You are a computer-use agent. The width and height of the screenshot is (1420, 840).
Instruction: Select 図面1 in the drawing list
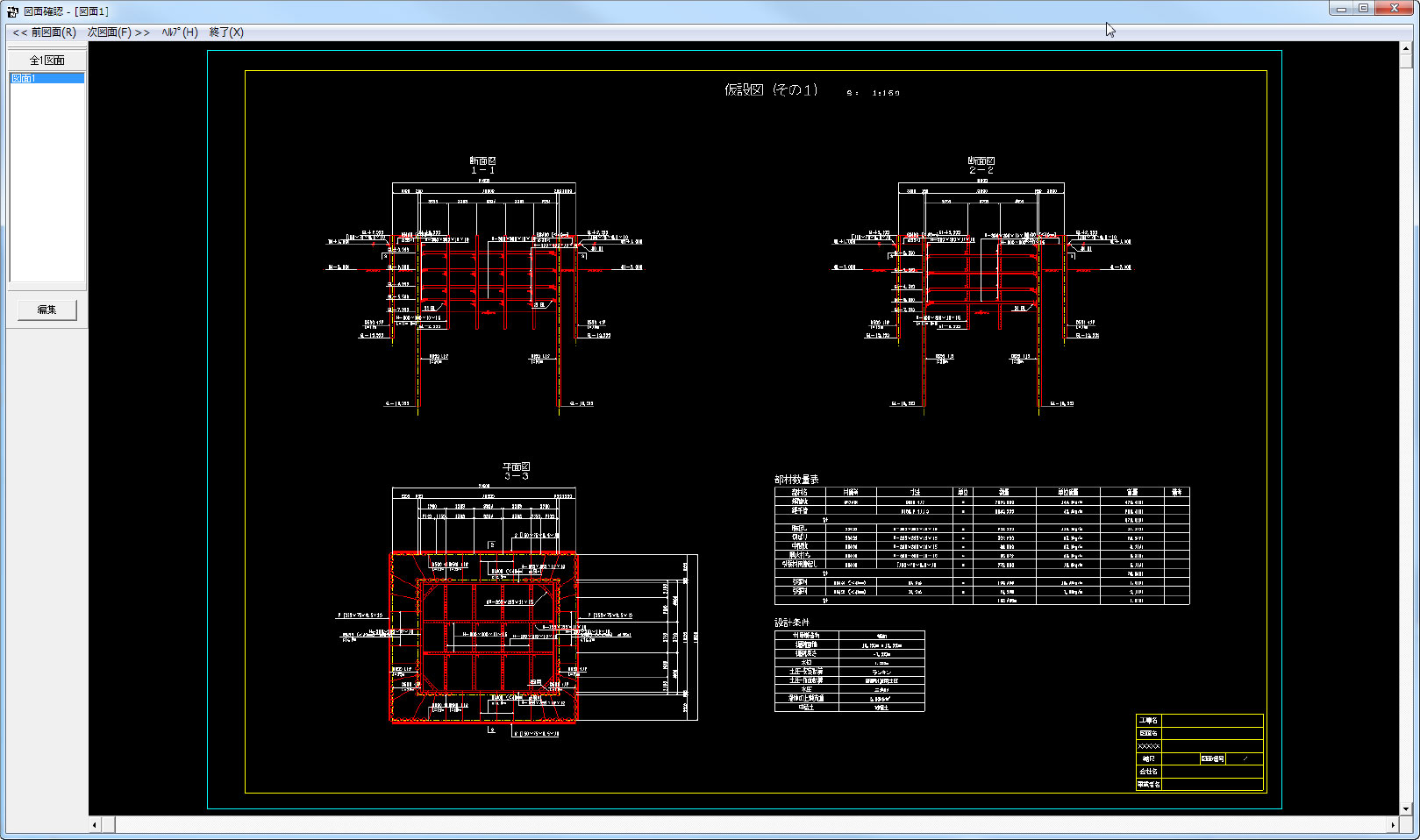tap(47, 78)
